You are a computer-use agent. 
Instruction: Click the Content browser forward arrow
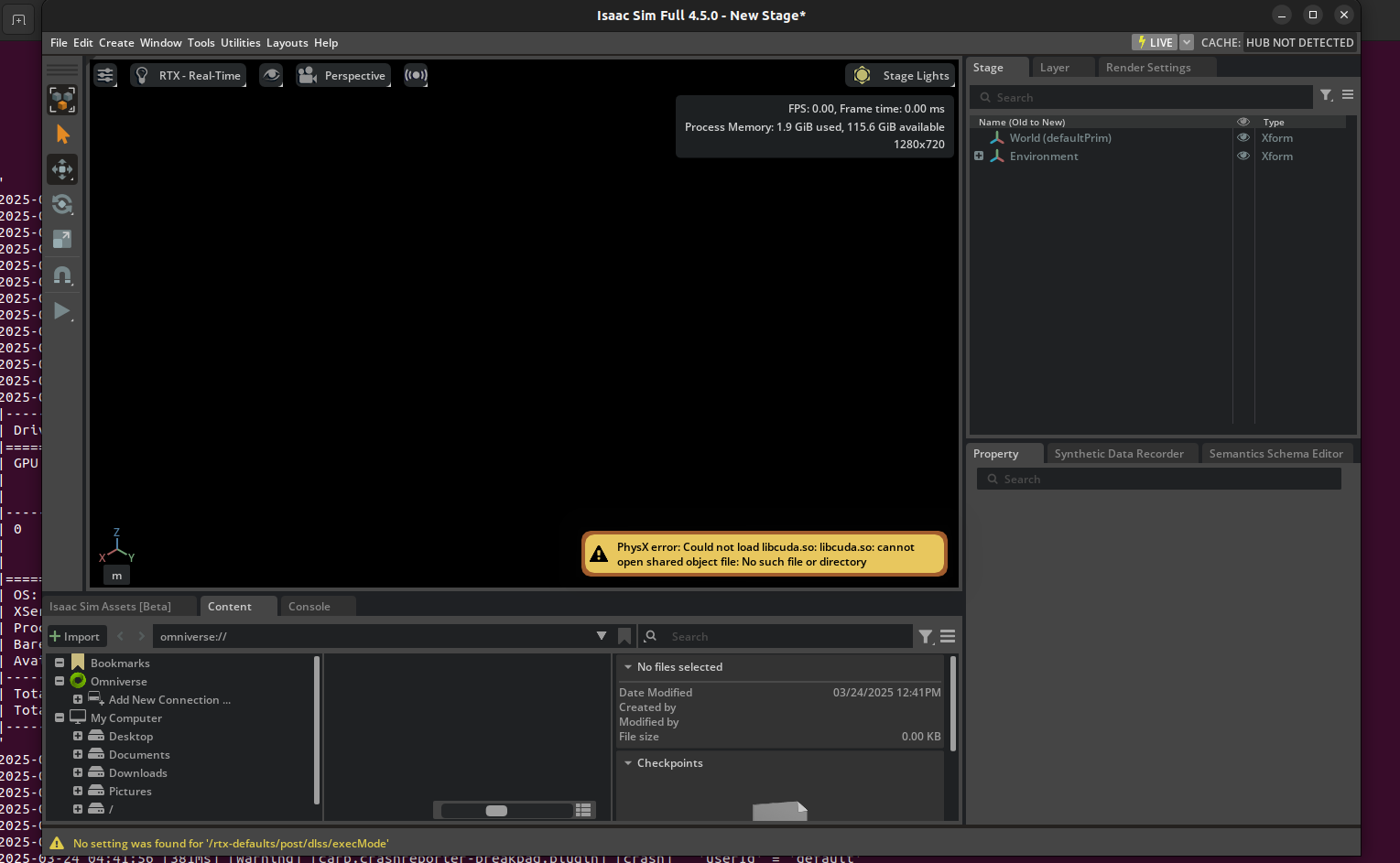(141, 636)
